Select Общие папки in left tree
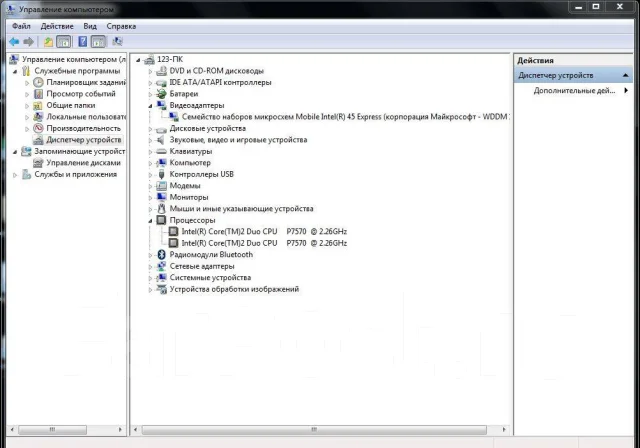Viewport: 640px width, 448px height. pyautogui.click(x=71, y=105)
